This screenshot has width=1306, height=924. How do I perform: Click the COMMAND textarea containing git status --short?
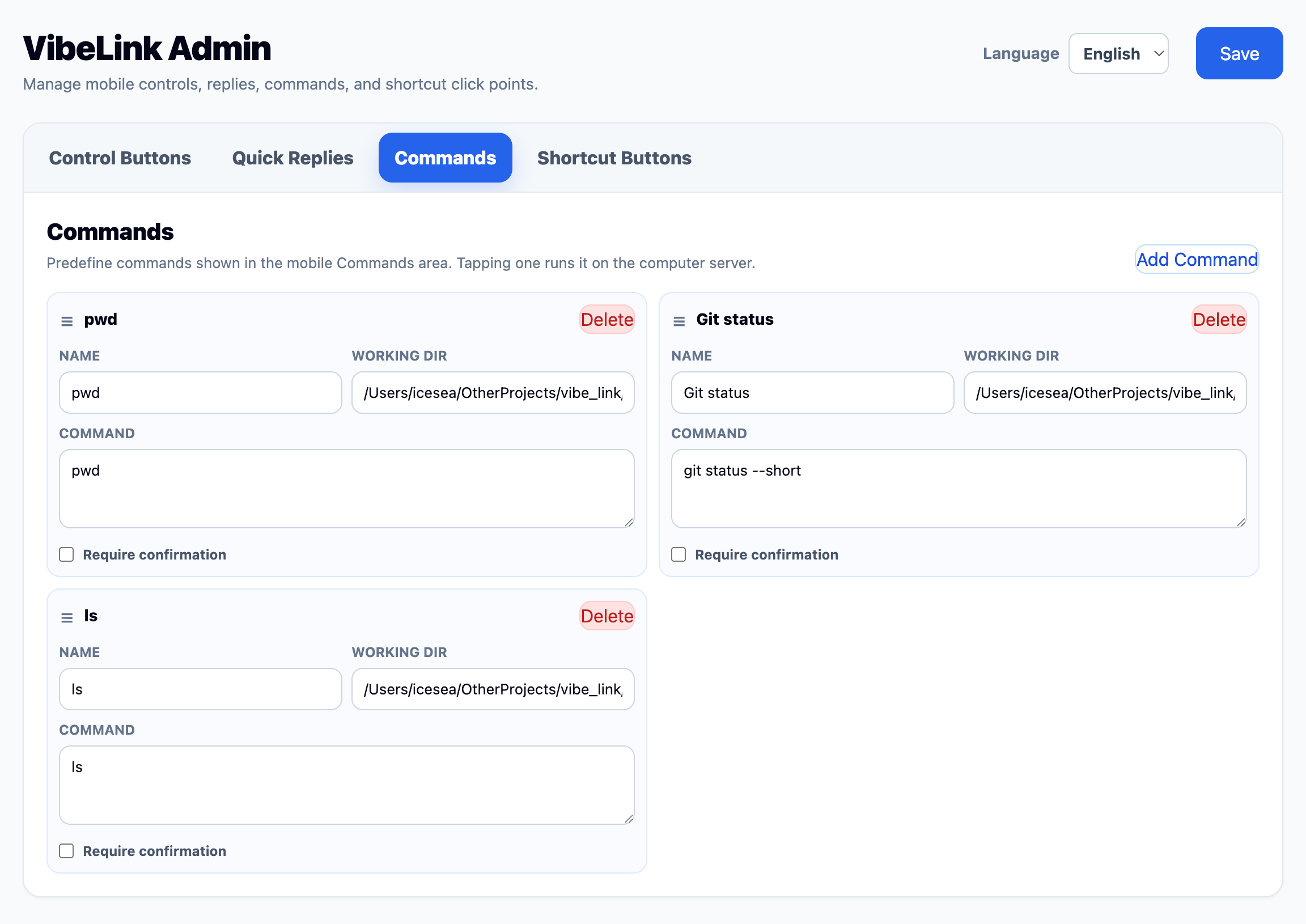pyautogui.click(x=959, y=488)
